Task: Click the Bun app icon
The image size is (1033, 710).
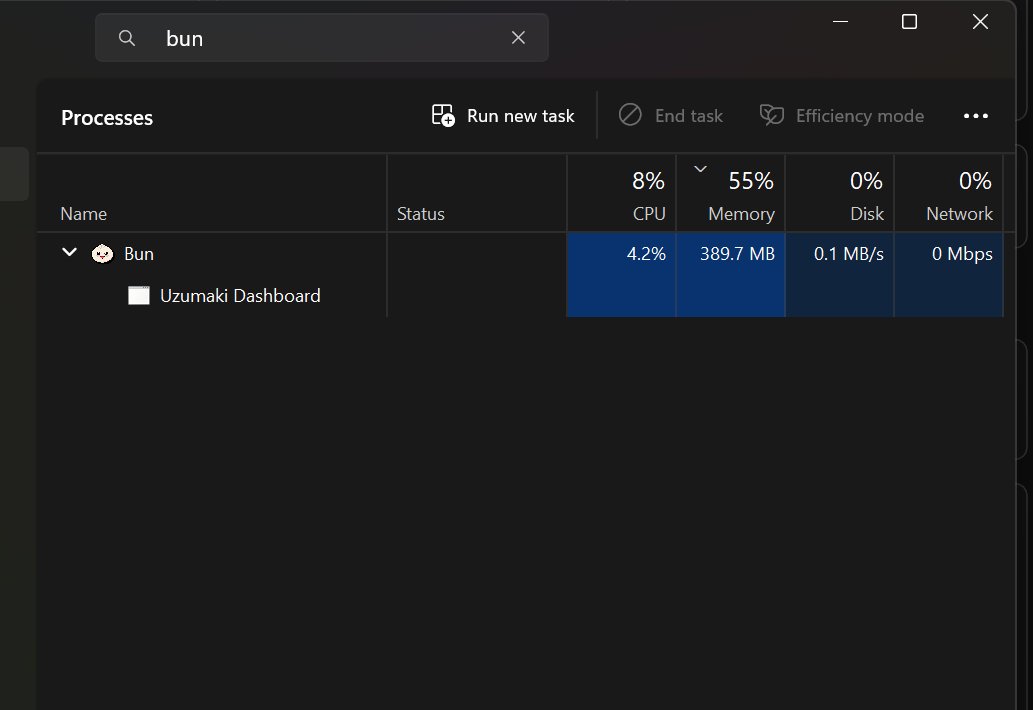Action: pyautogui.click(x=102, y=254)
